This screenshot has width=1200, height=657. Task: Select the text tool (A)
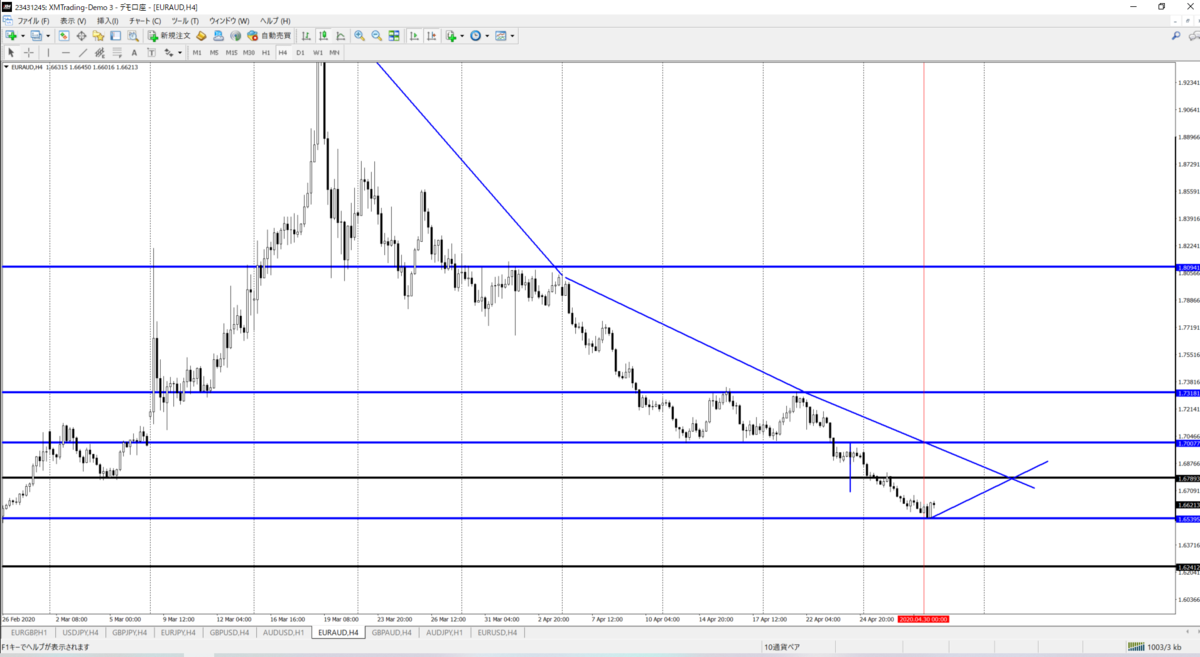click(134, 52)
